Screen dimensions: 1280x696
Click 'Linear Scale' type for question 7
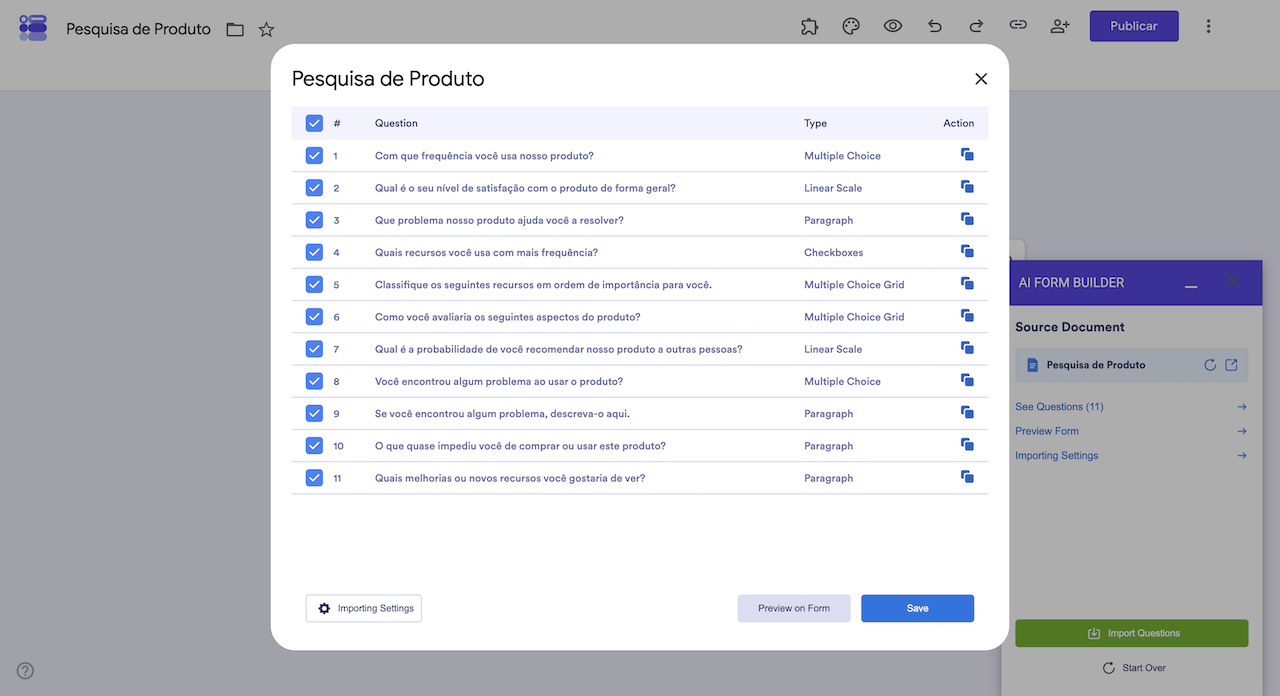(833, 349)
